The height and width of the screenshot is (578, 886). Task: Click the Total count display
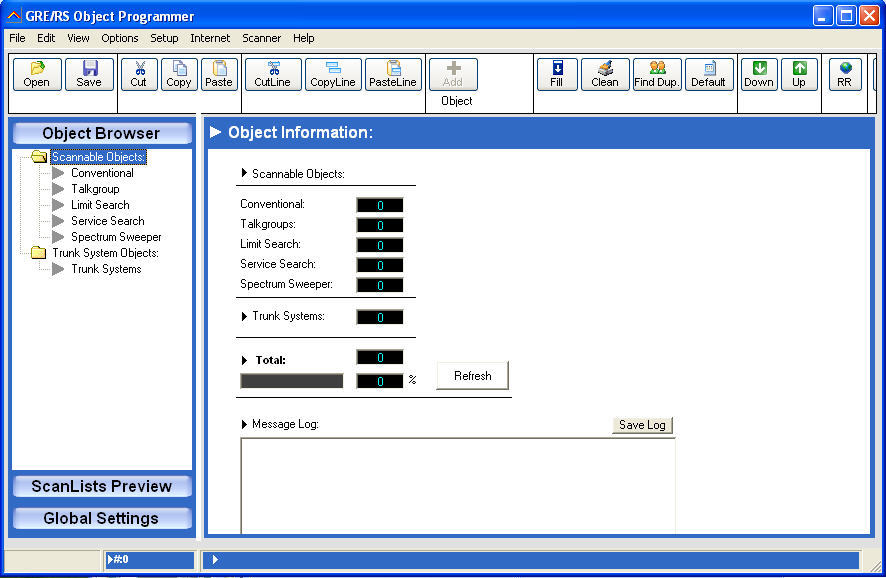pos(380,357)
